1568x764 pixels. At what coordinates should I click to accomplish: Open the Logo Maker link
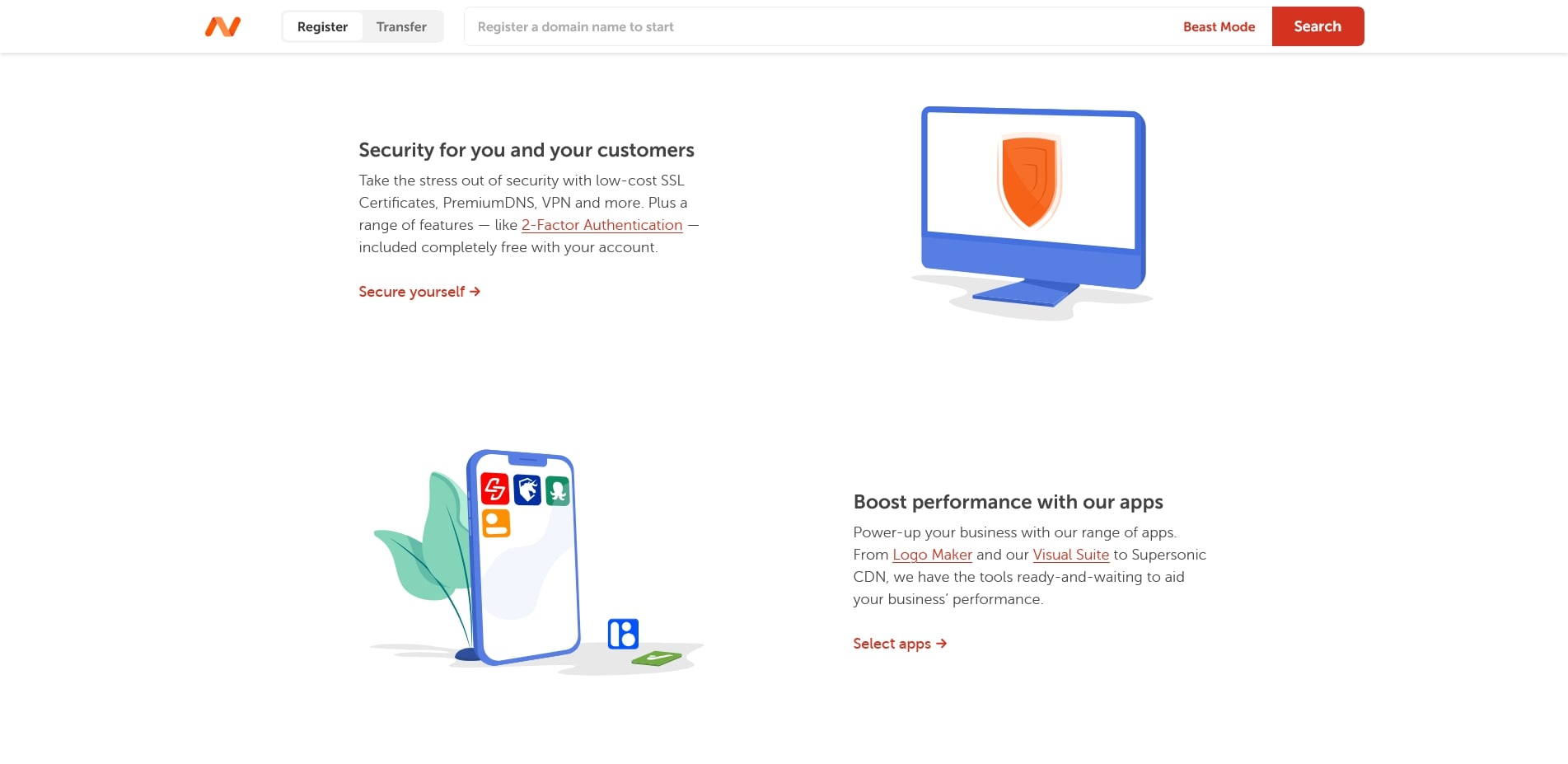(932, 555)
